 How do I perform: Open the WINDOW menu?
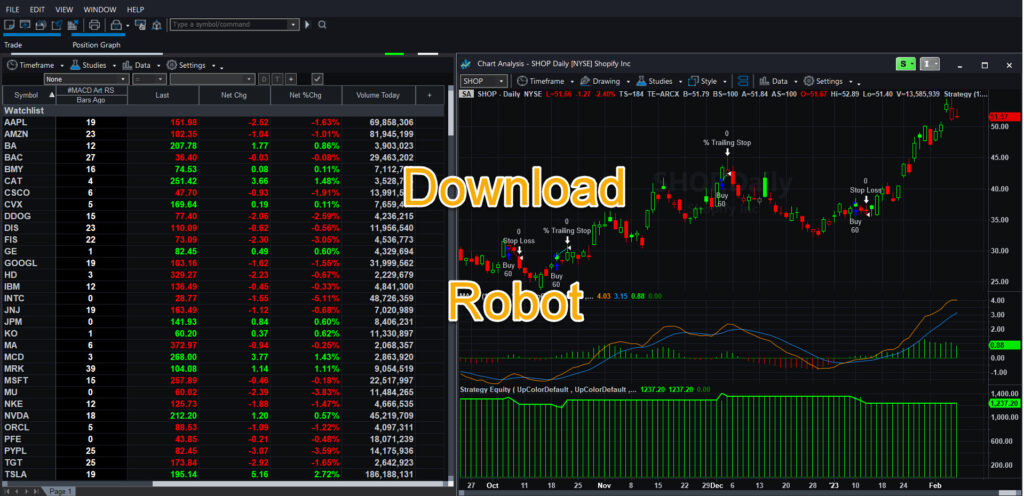tap(99, 9)
